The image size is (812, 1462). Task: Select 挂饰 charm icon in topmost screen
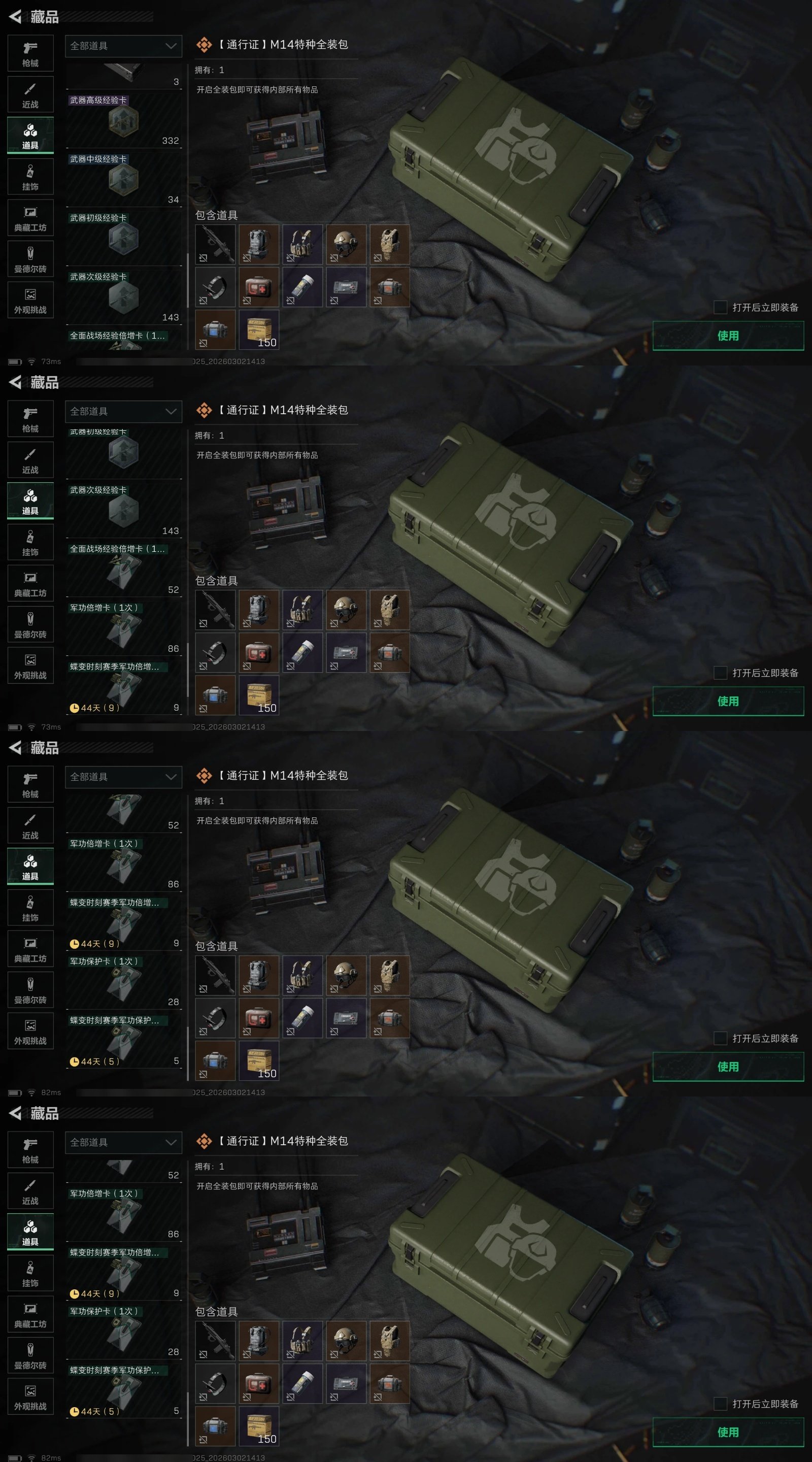pos(30,177)
